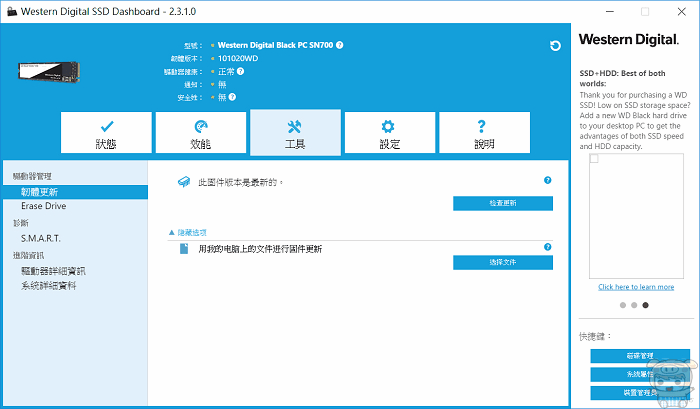Click firmware version 101020WD text
The image size is (700, 409).
pyautogui.click(x=238, y=58)
